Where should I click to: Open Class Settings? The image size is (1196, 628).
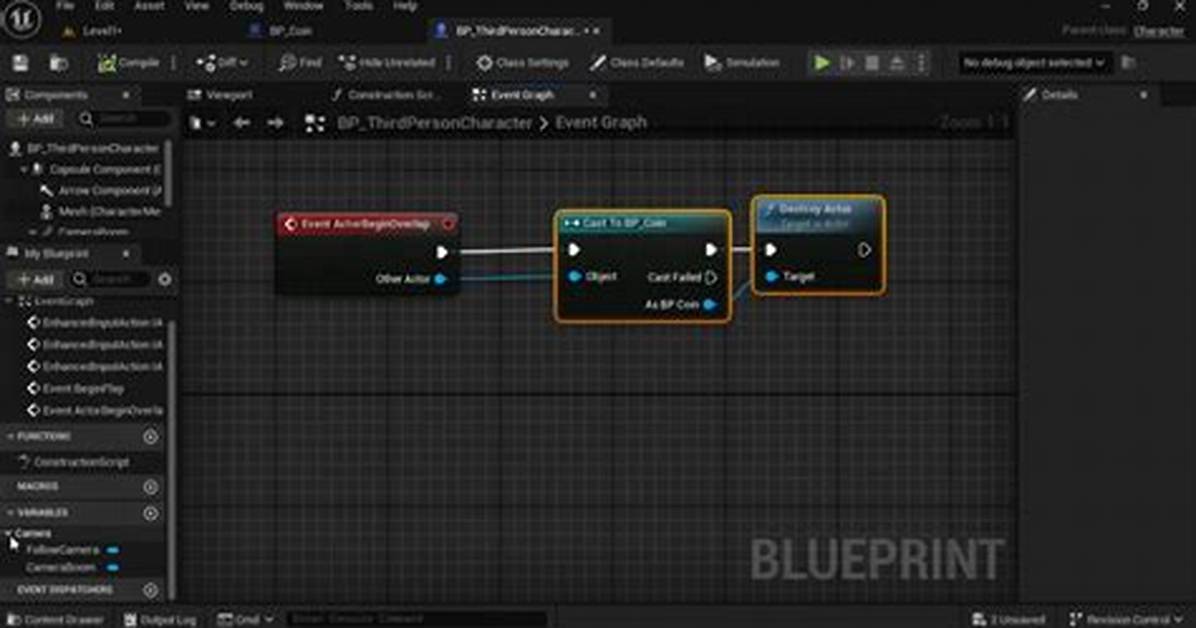522,63
